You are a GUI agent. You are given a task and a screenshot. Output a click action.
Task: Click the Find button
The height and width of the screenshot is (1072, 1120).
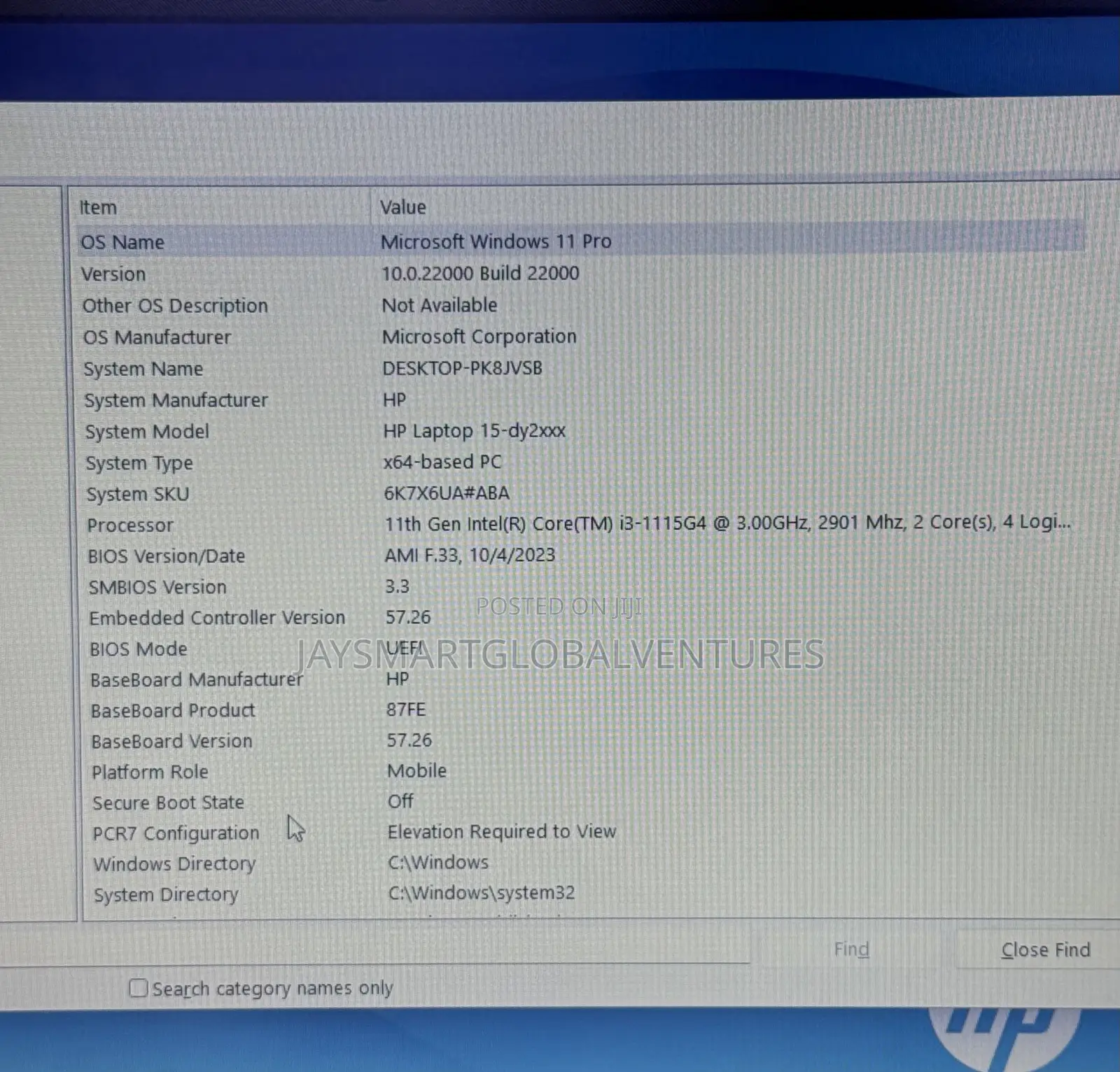point(851,950)
